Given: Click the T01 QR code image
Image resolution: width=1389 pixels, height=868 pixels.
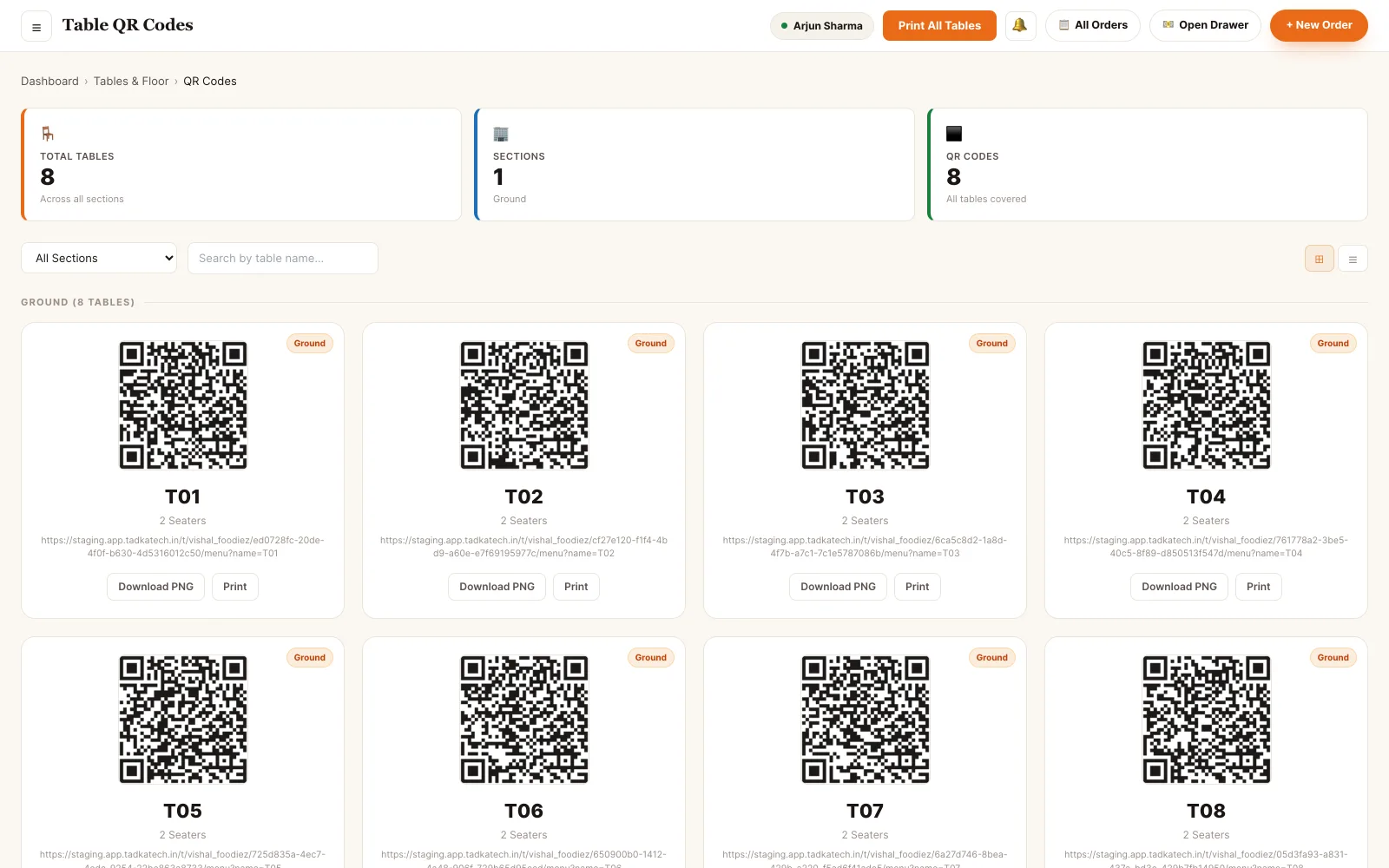Looking at the screenshot, I should tap(183, 405).
